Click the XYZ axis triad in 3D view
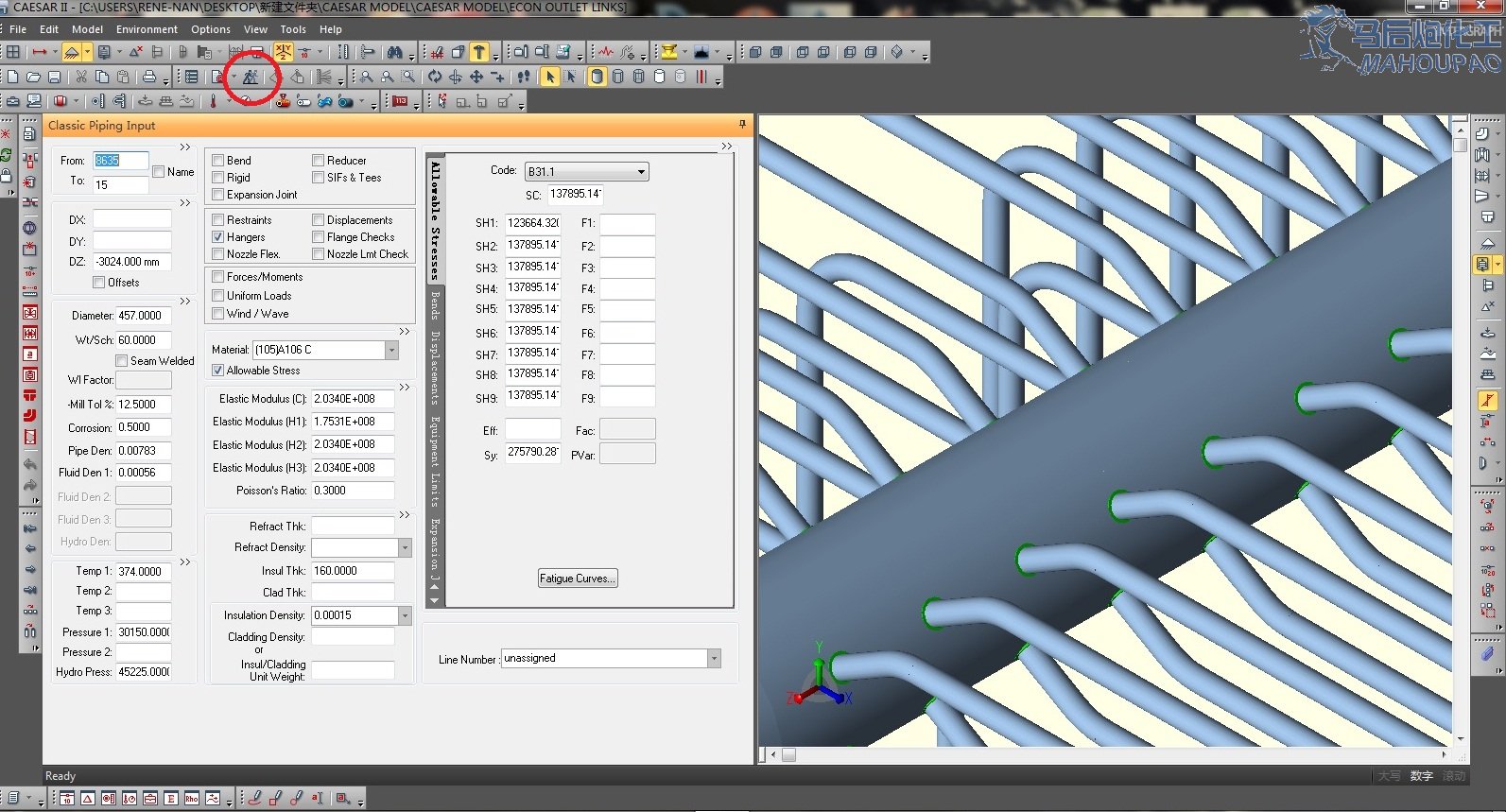This screenshot has height=812, width=1506. coord(820,676)
